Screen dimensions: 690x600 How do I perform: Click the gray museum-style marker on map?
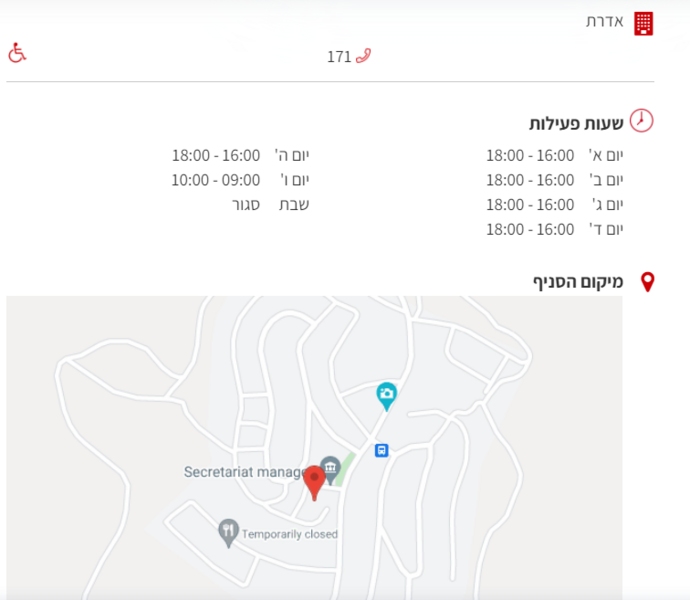click(330, 469)
